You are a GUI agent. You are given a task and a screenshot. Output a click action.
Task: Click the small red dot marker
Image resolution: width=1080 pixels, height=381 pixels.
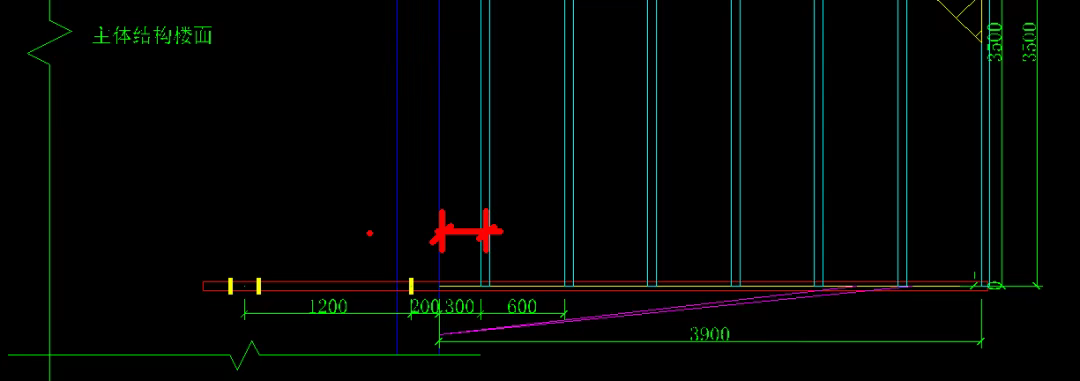[x=370, y=234]
